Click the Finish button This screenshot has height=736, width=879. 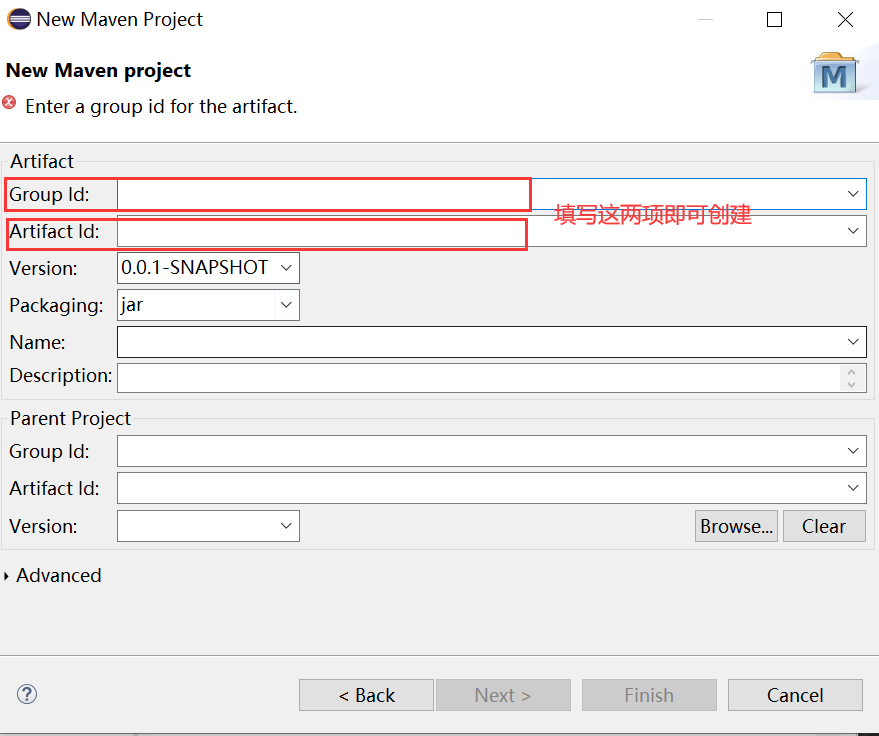tap(649, 695)
